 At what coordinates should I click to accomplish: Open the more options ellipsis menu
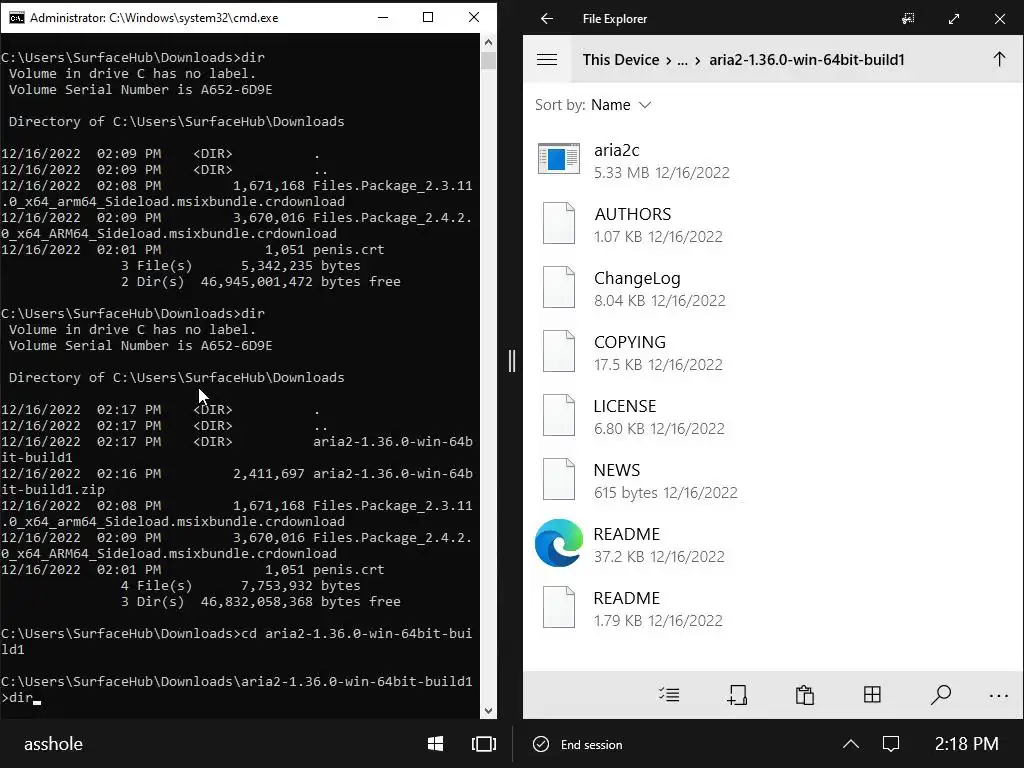999,696
